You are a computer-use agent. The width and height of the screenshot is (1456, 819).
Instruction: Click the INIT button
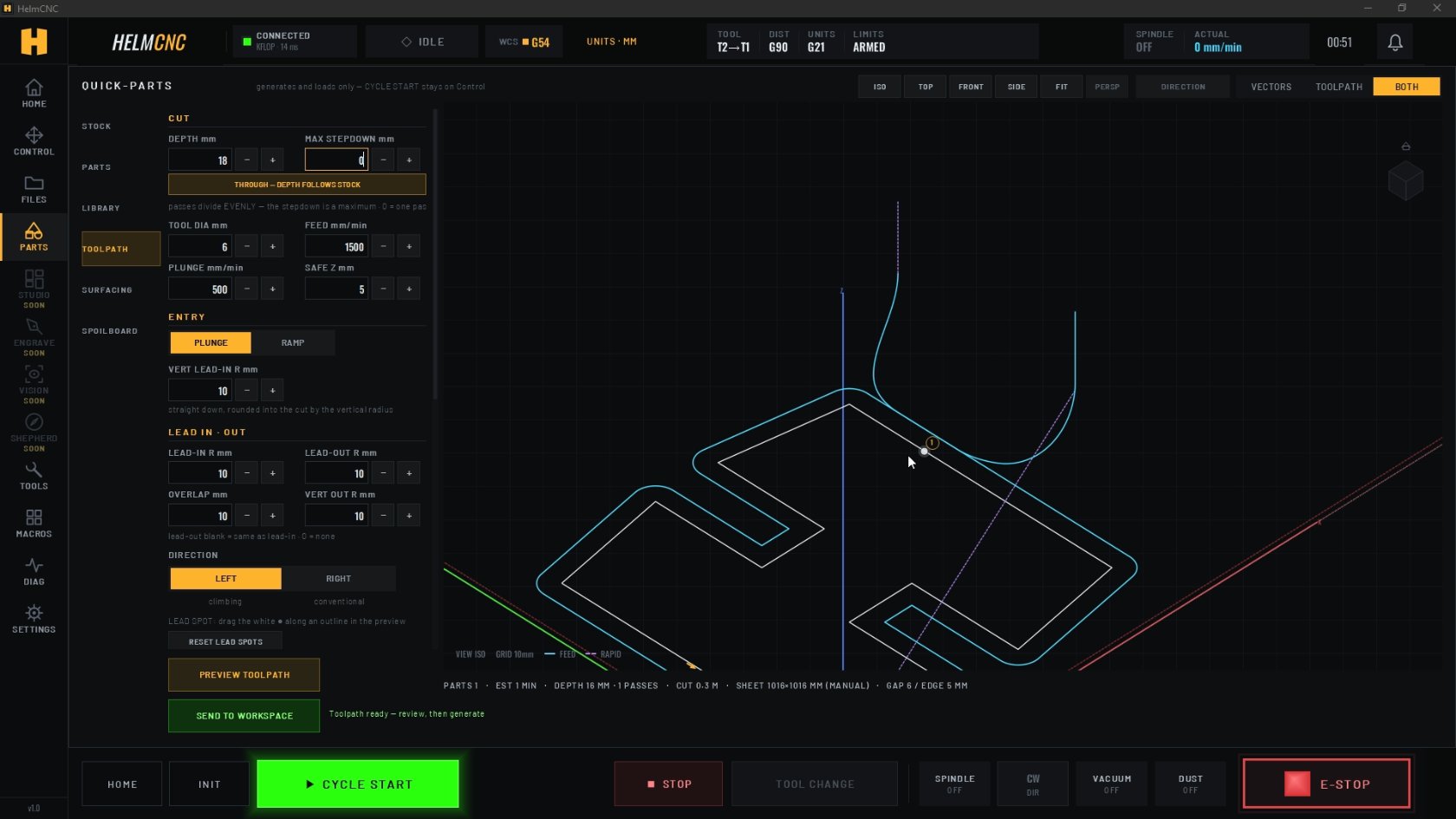tap(209, 783)
